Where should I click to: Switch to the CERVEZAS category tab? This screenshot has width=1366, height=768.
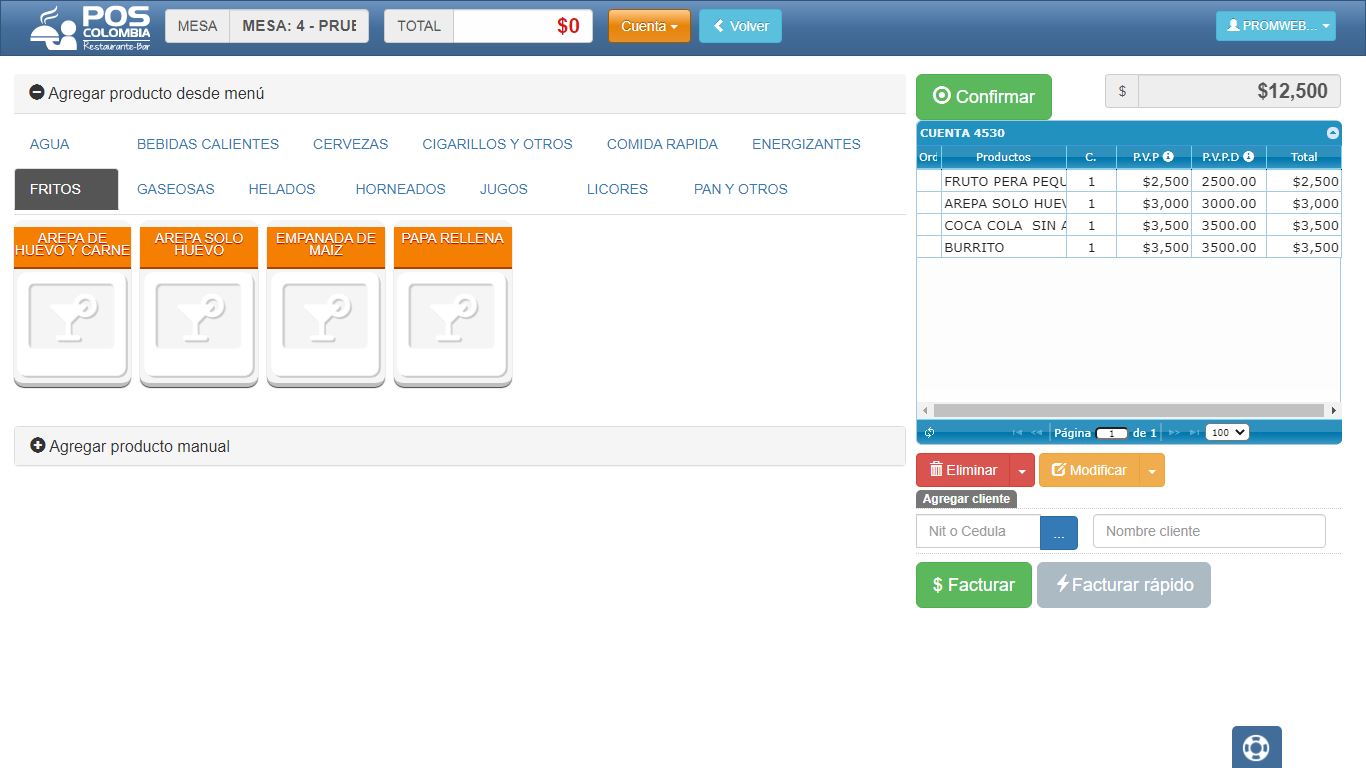tap(350, 144)
